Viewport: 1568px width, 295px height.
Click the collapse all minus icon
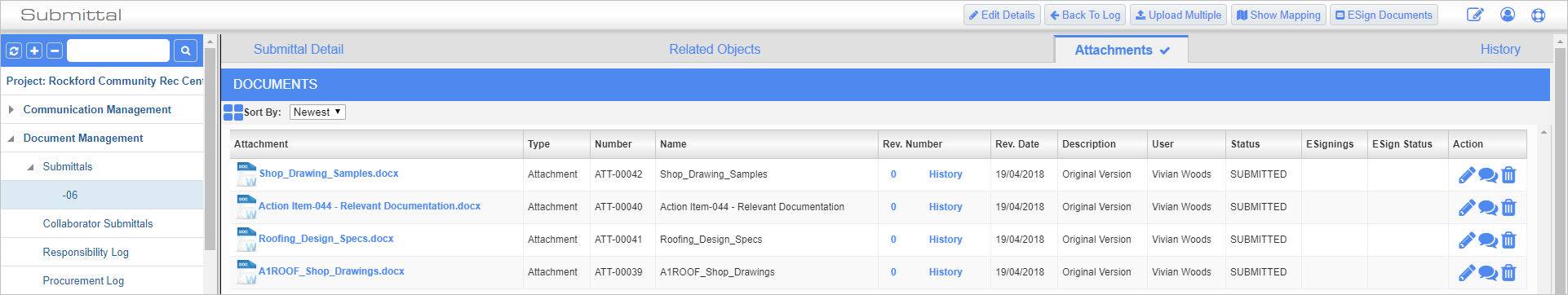point(55,51)
